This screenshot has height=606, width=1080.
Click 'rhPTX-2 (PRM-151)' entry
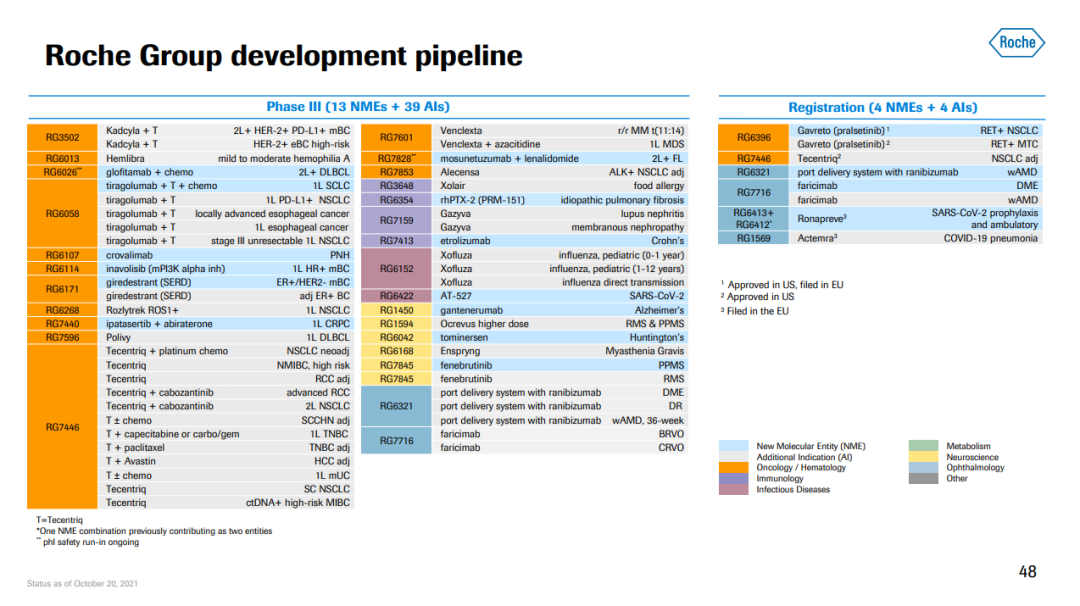tap(482, 200)
